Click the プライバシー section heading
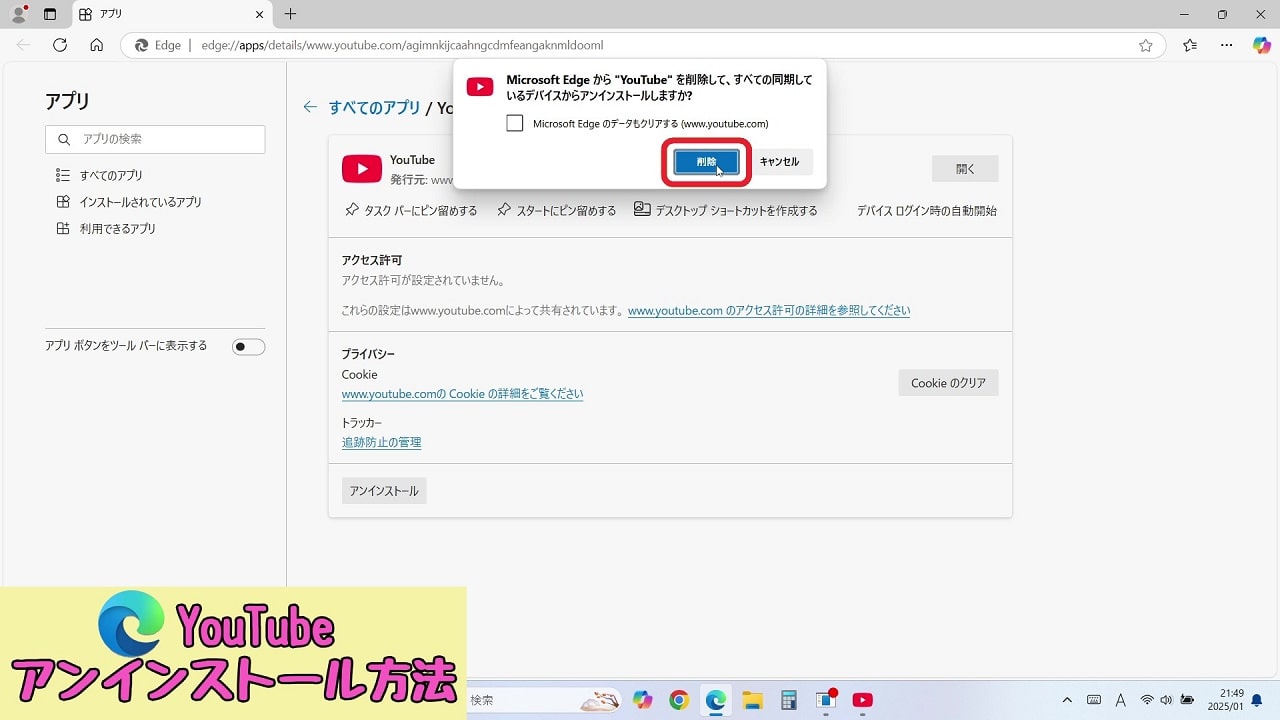 pos(368,354)
